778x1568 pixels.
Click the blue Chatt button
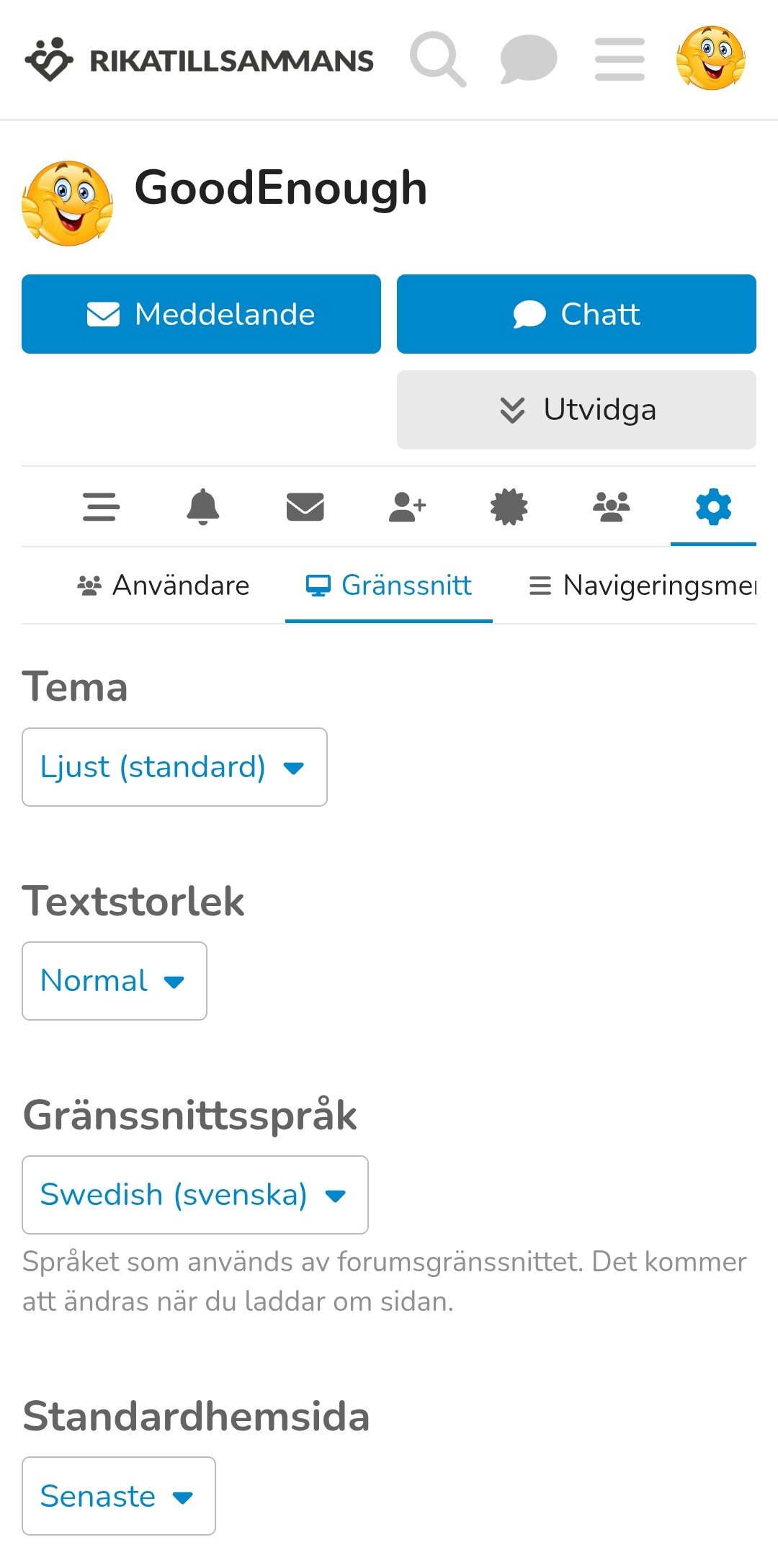click(576, 314)
